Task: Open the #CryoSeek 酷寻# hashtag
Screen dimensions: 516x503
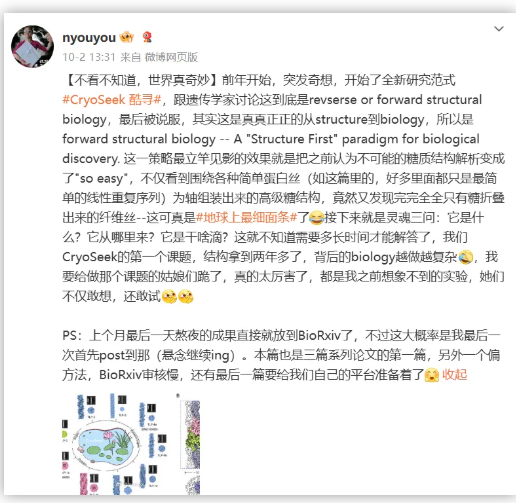Action: click(x=112, y=100)
